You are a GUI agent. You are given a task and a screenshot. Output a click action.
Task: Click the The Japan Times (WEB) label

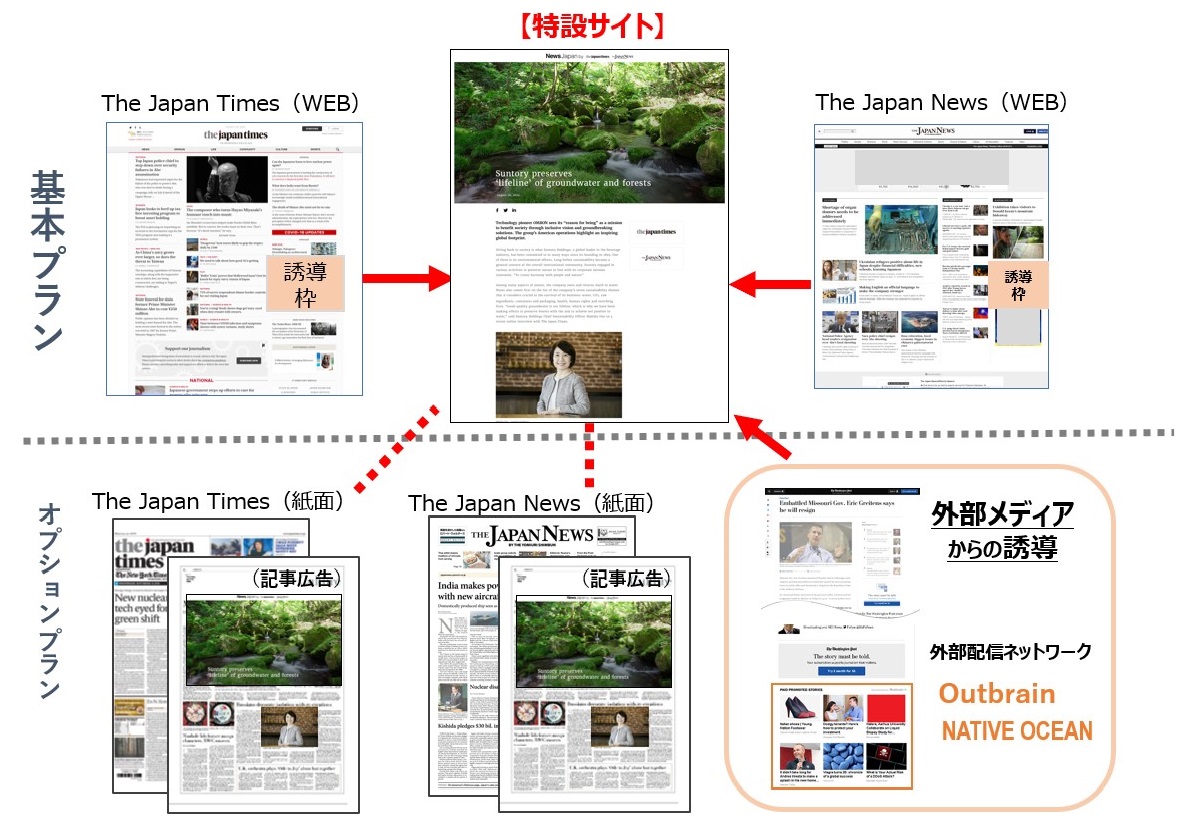230,103
